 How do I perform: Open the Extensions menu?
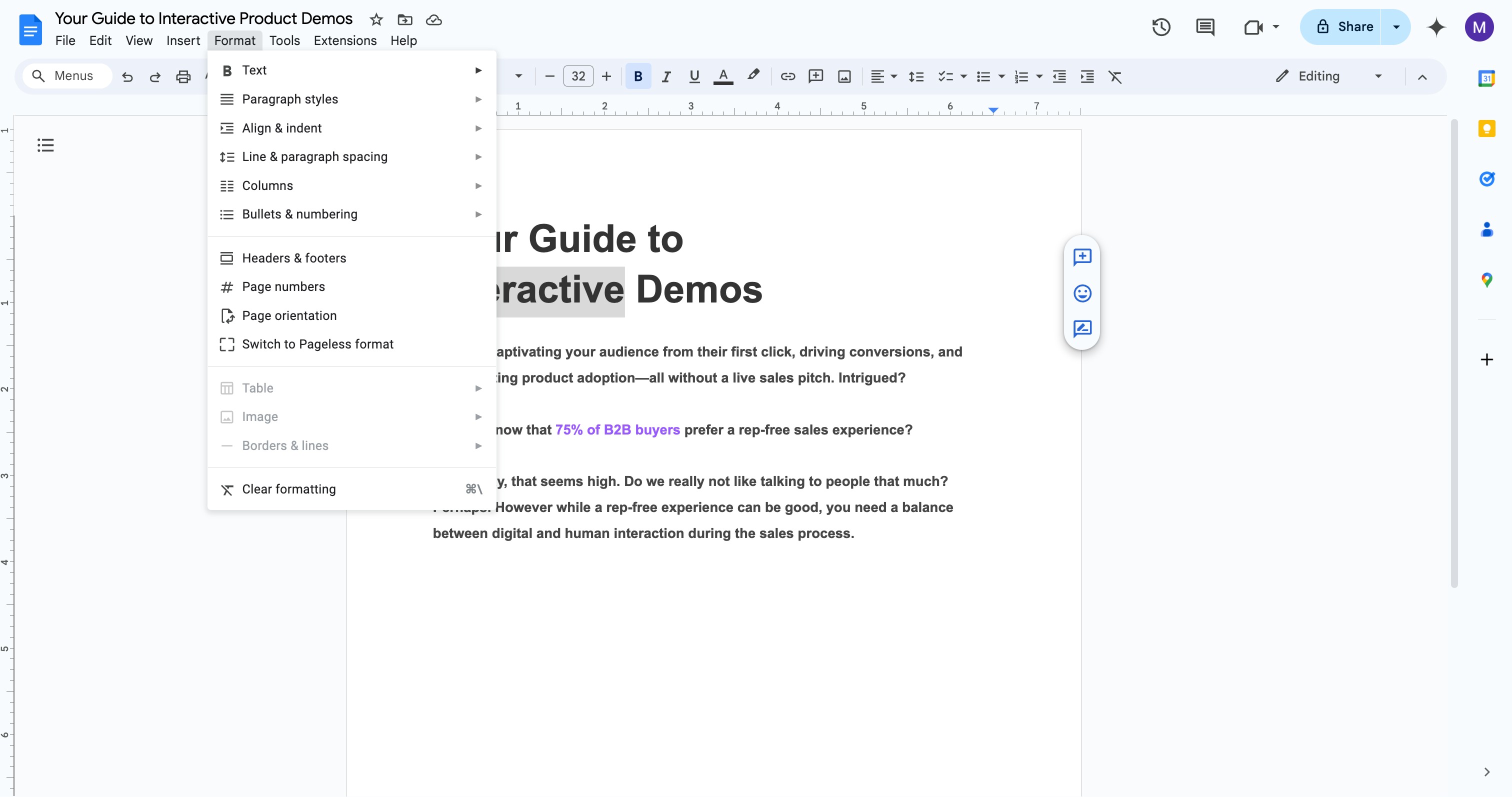[345, 40]
